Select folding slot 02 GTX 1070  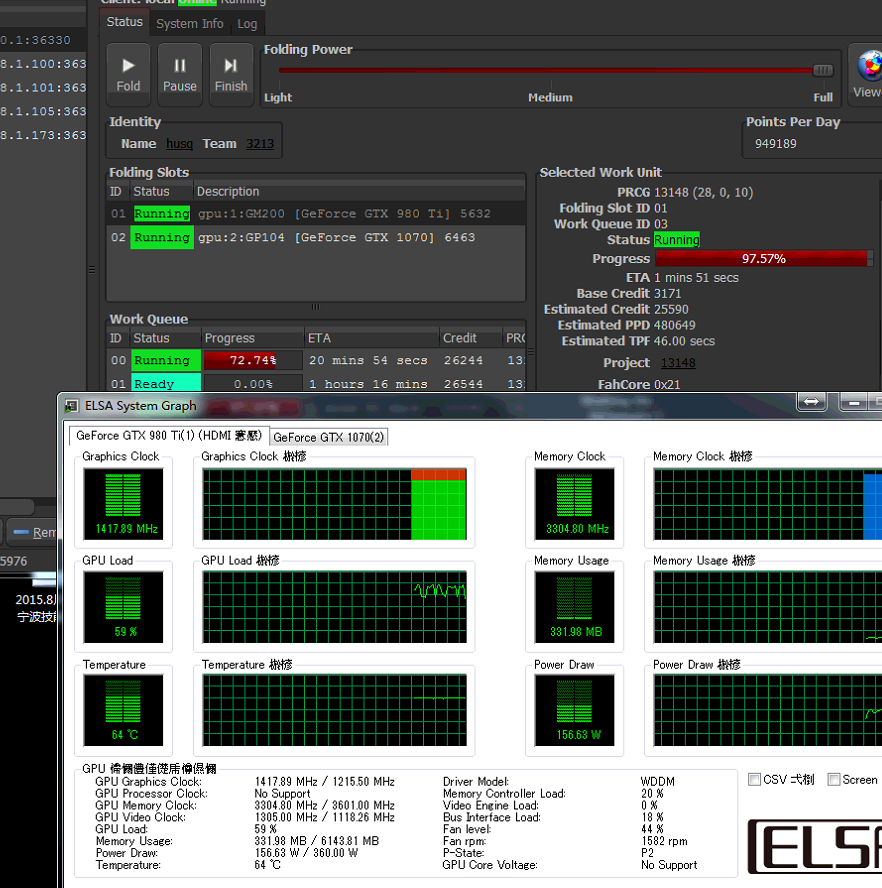pyautogui.click(x=316, y=237)
